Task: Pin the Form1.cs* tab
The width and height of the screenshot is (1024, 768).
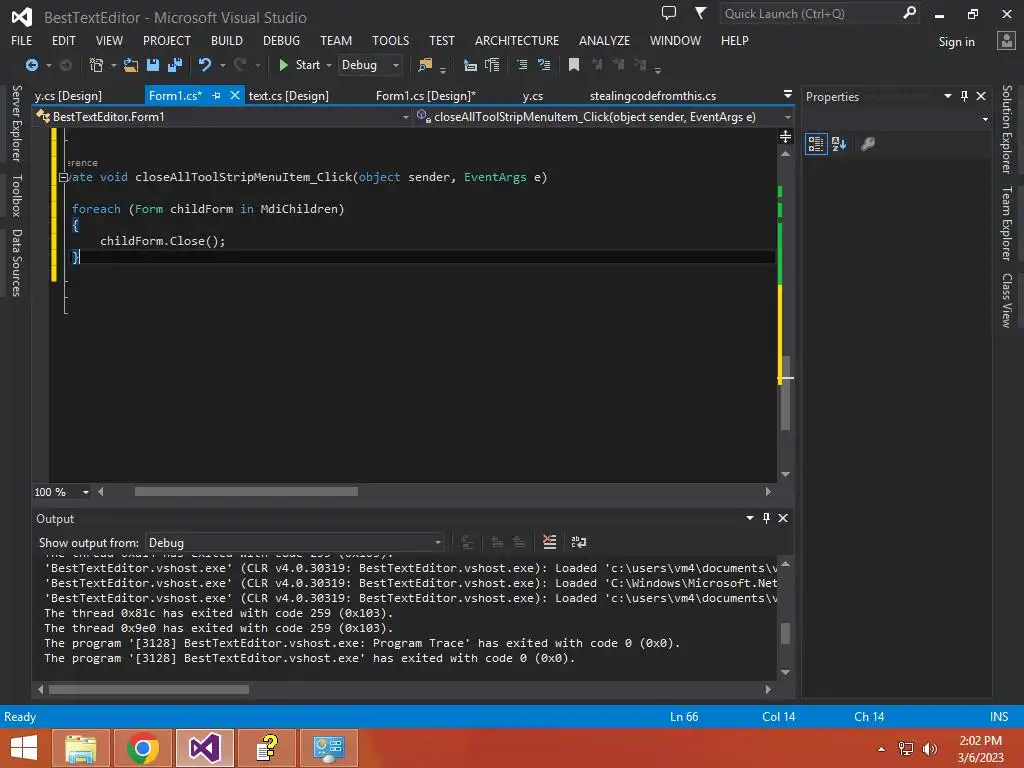Action: [x=216, y=95]
